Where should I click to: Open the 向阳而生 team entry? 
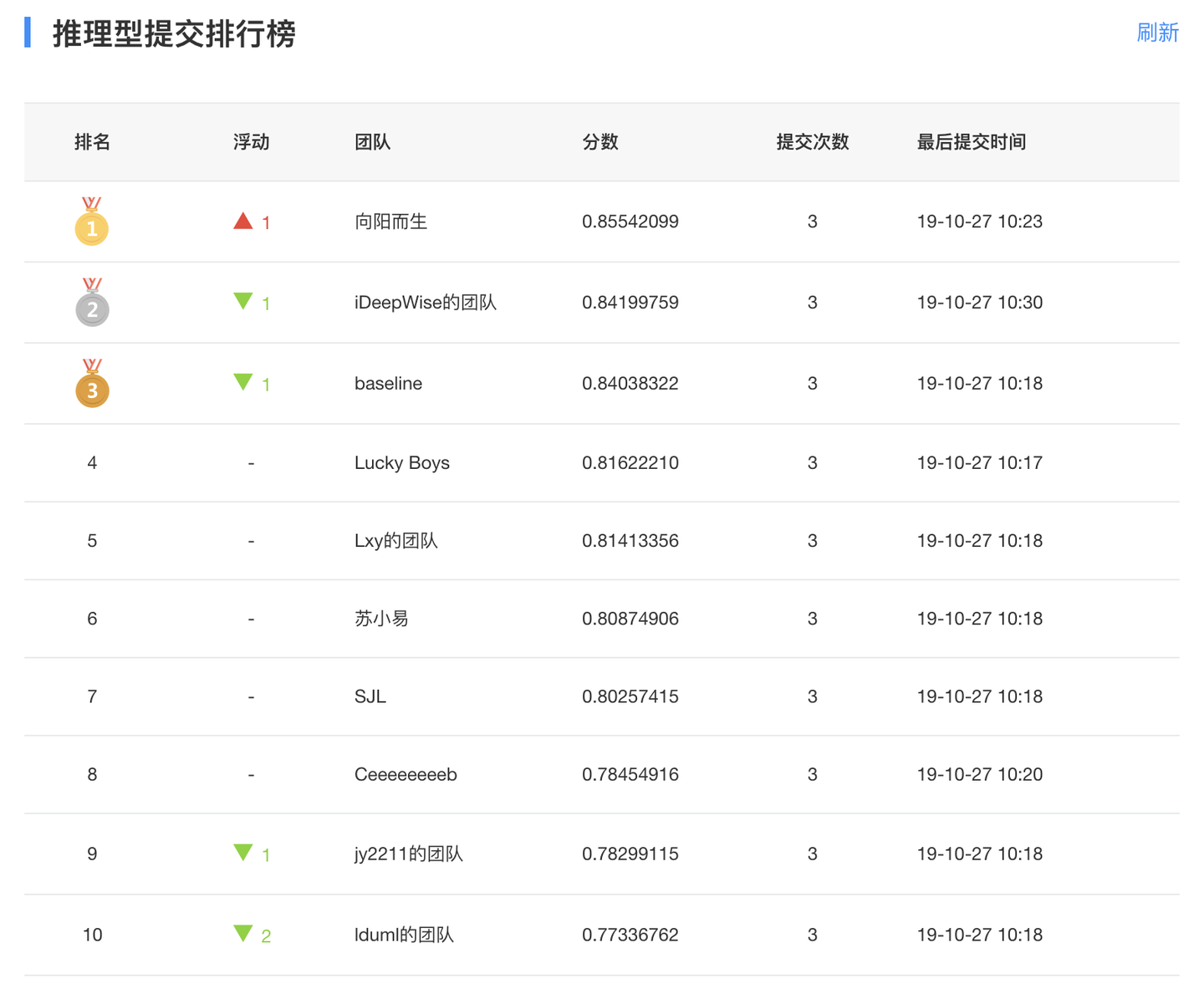pyautogui.click(x=390, y=222)
